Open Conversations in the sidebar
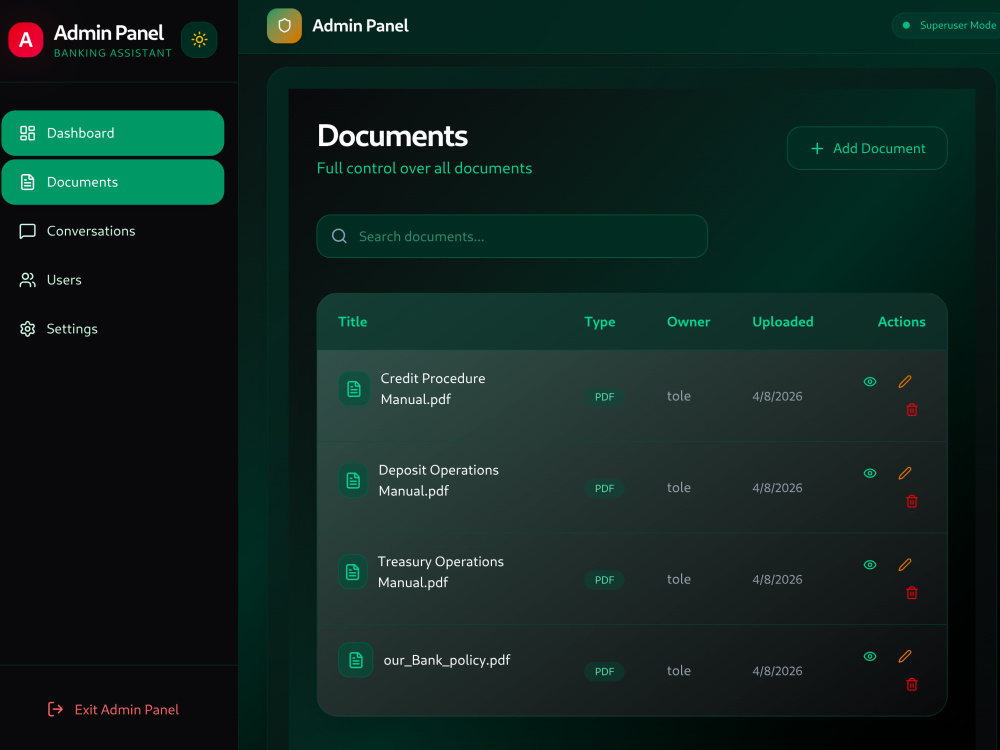Viewport: 1000px width, 750px height. (113, 231)
